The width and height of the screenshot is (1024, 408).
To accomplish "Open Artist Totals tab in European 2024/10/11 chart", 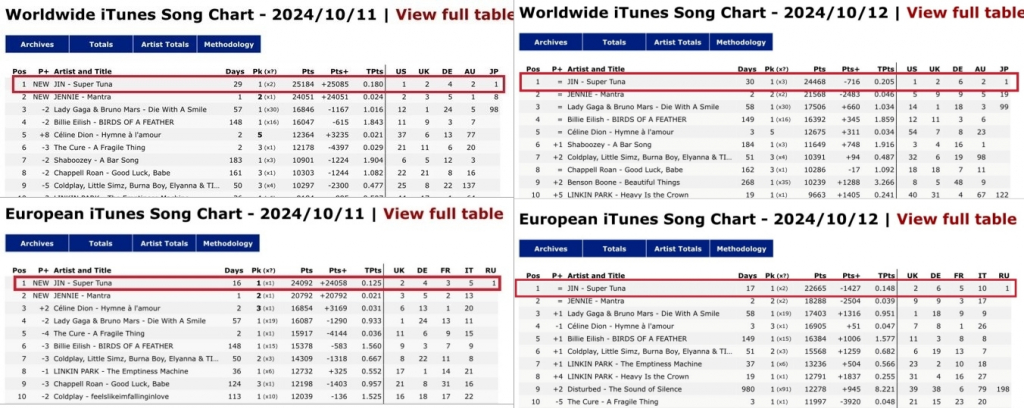I will [163, 243].
